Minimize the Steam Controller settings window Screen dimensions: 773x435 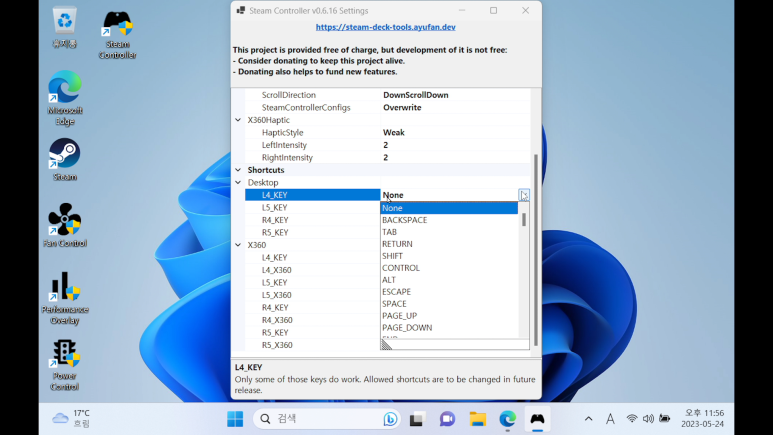[462, 10]
